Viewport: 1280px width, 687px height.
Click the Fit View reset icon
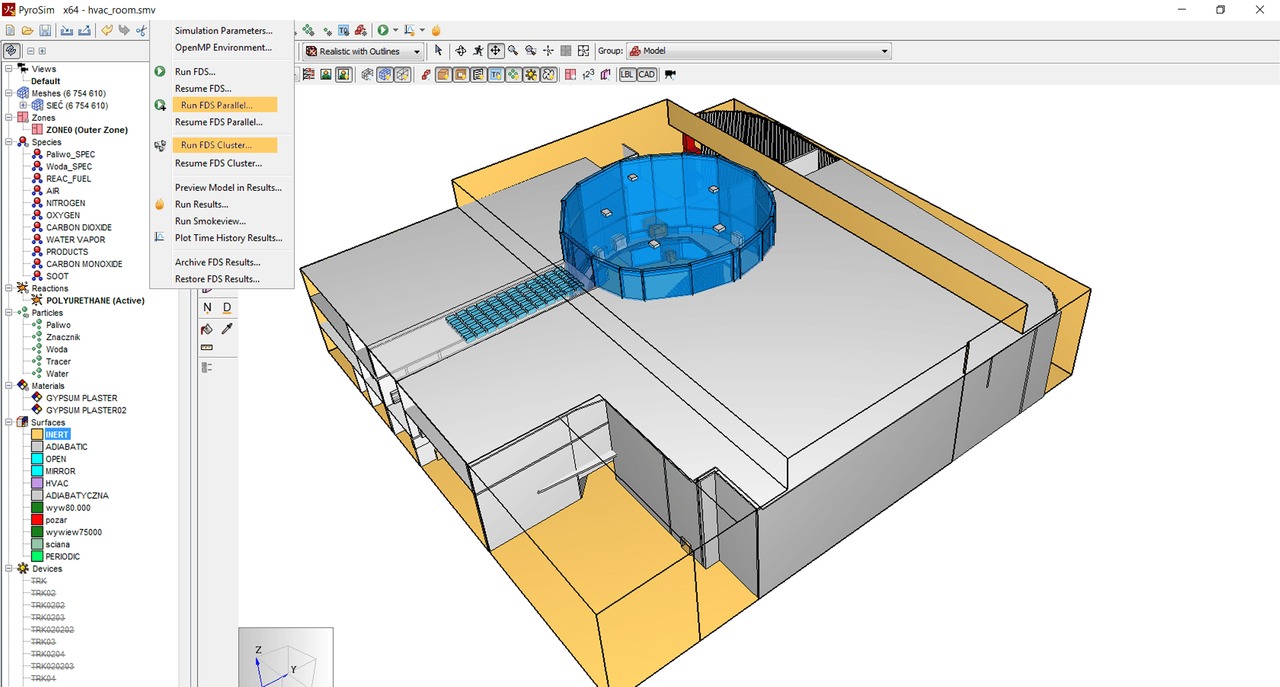pos(583,51)
